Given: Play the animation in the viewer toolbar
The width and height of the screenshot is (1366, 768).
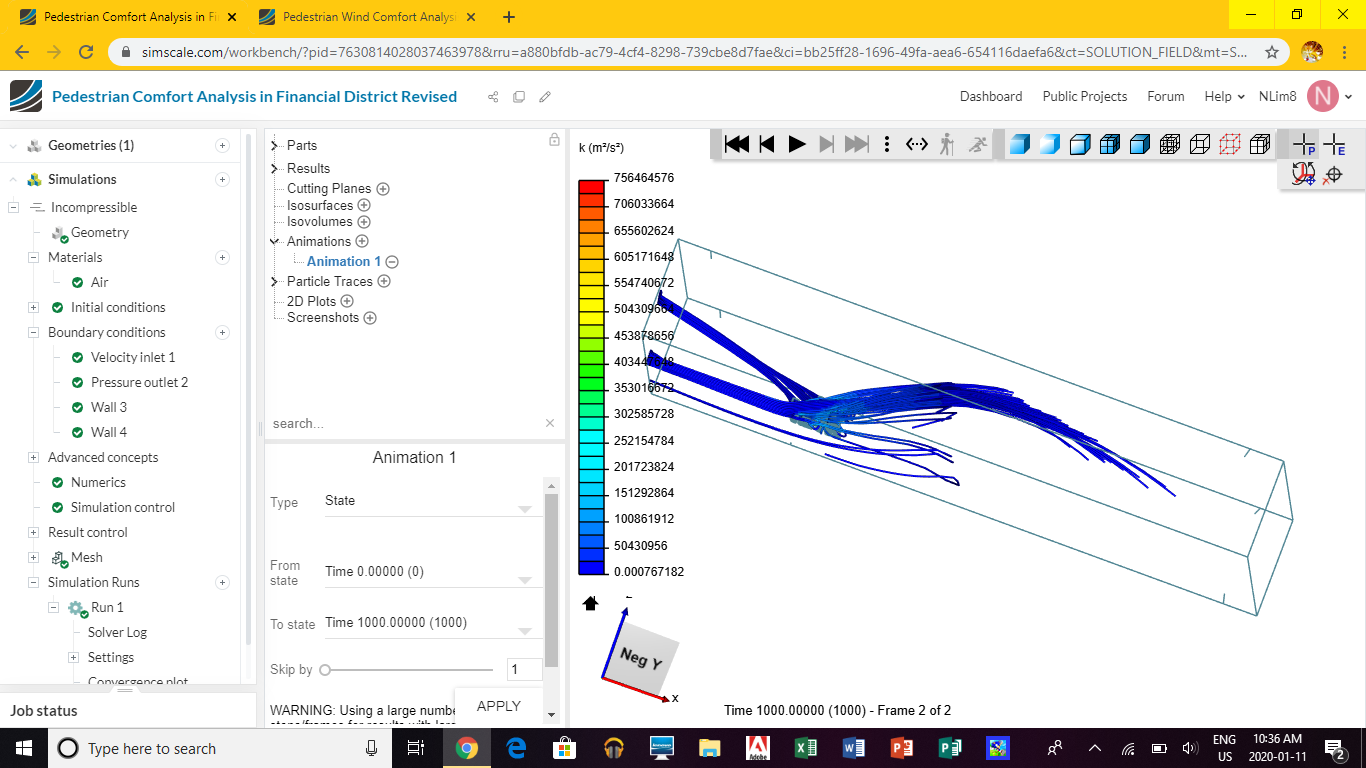Looking at the screenshot, I should [x=797, y=144].
